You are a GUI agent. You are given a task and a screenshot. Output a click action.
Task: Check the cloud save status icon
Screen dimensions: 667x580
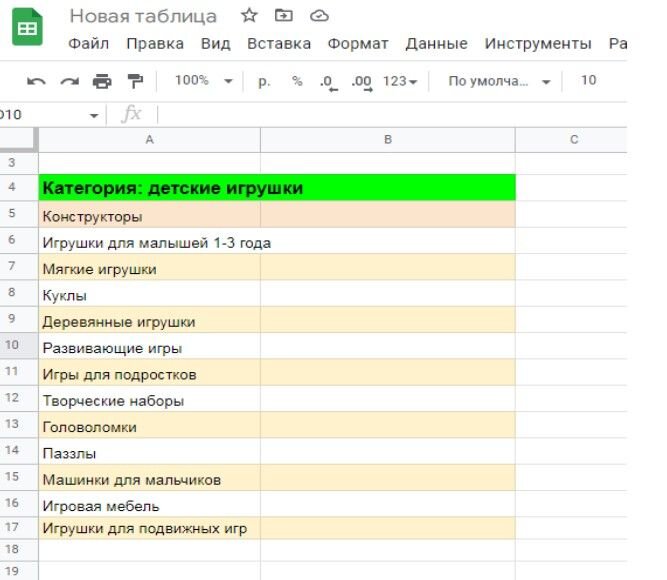click(x=319, y=16)
